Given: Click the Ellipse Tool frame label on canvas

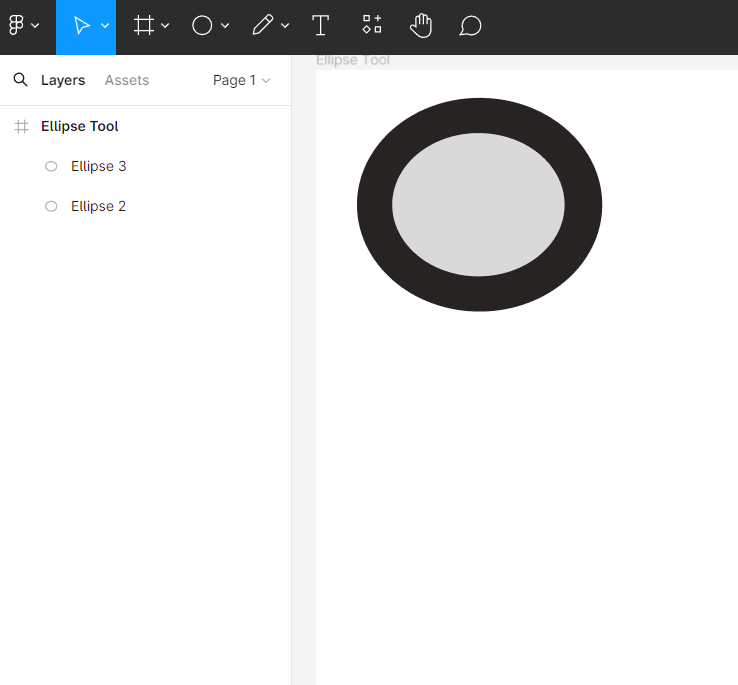Looking at the screenshot, I should (353, 60).
